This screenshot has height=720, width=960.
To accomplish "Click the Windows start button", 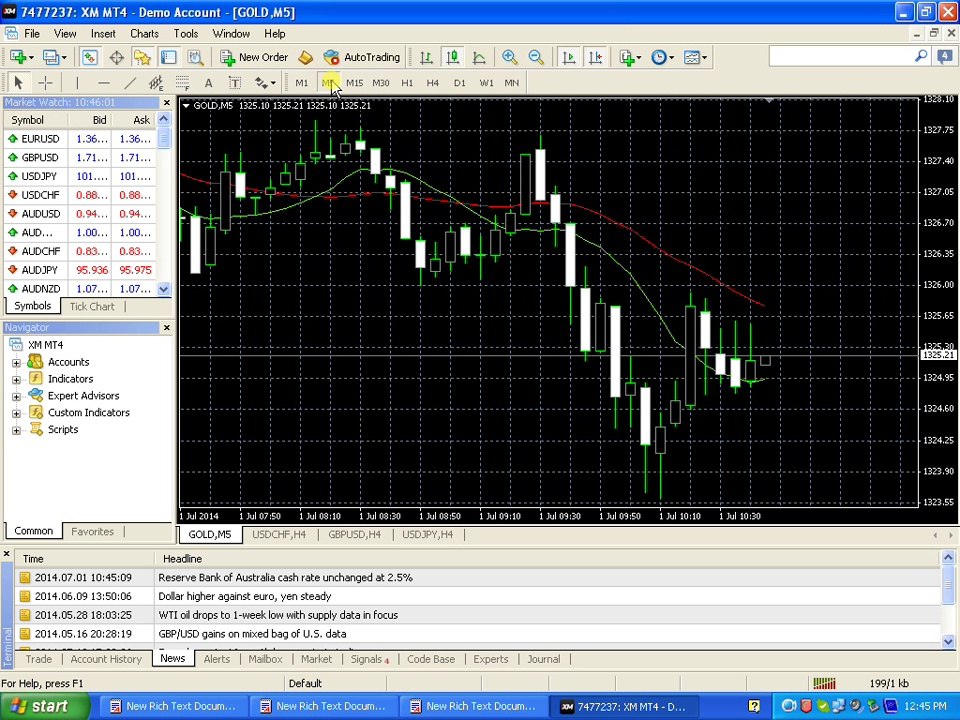I will [44, 706].
